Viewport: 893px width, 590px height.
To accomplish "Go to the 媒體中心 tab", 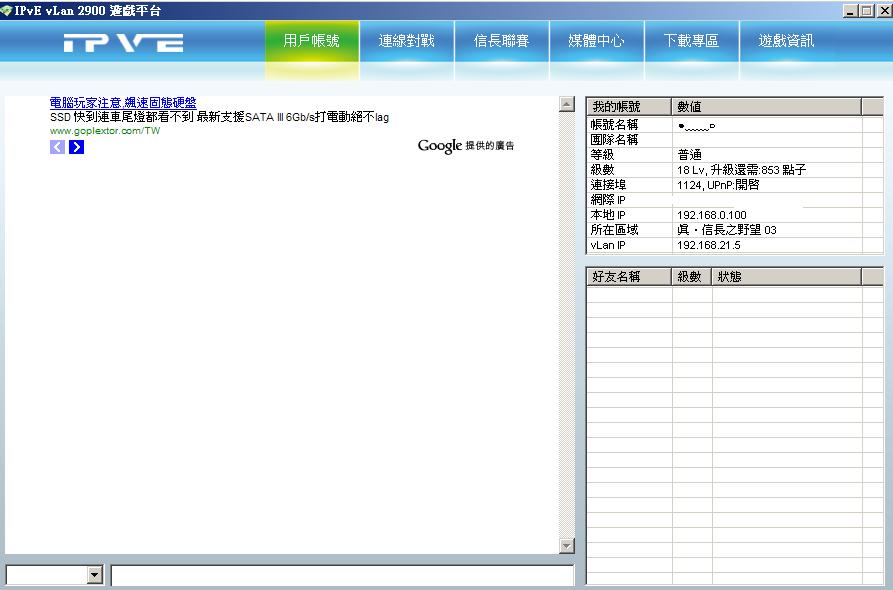I will [x=596, y=41].
